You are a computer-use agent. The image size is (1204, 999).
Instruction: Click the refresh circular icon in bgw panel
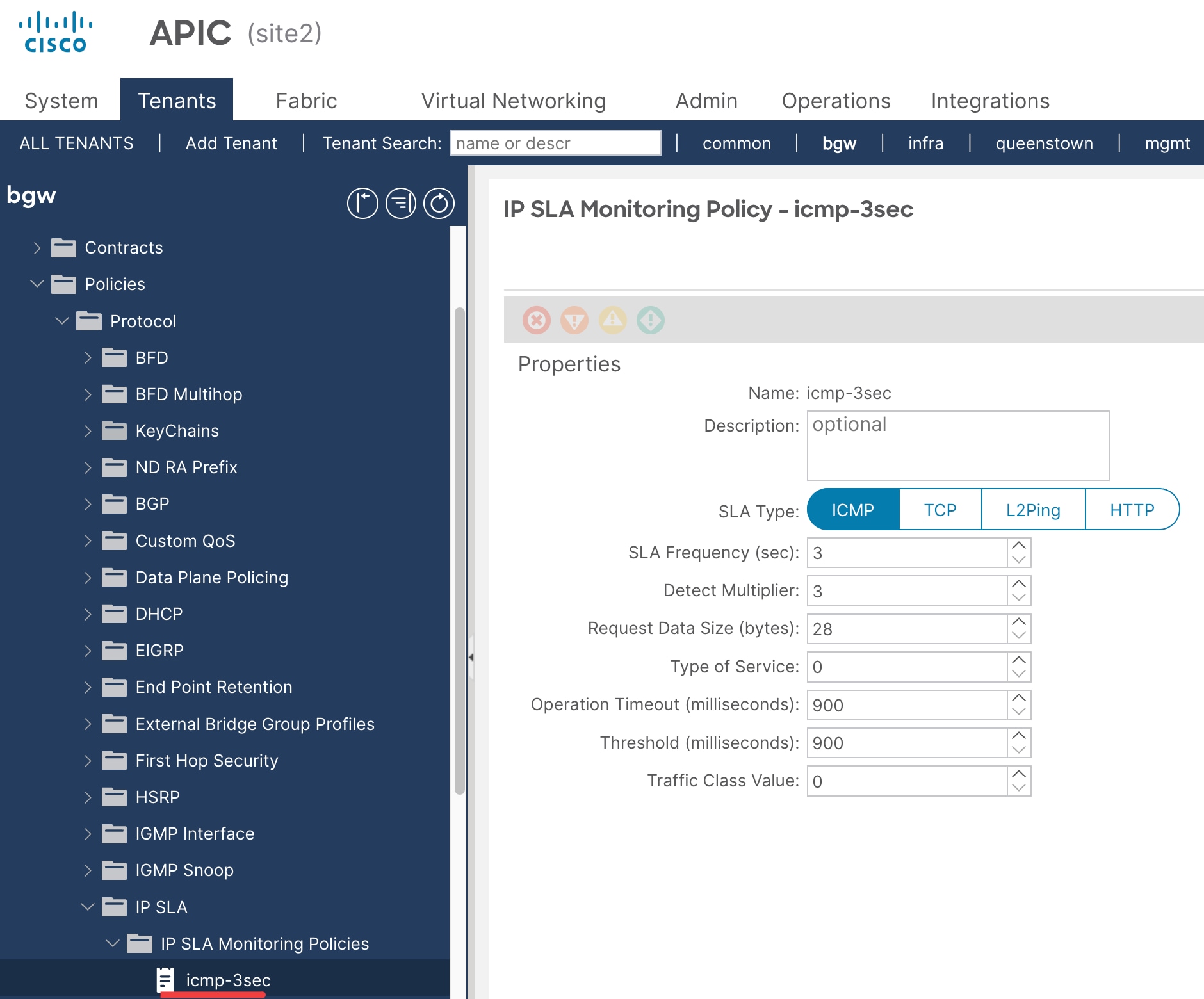click(439, 204)
